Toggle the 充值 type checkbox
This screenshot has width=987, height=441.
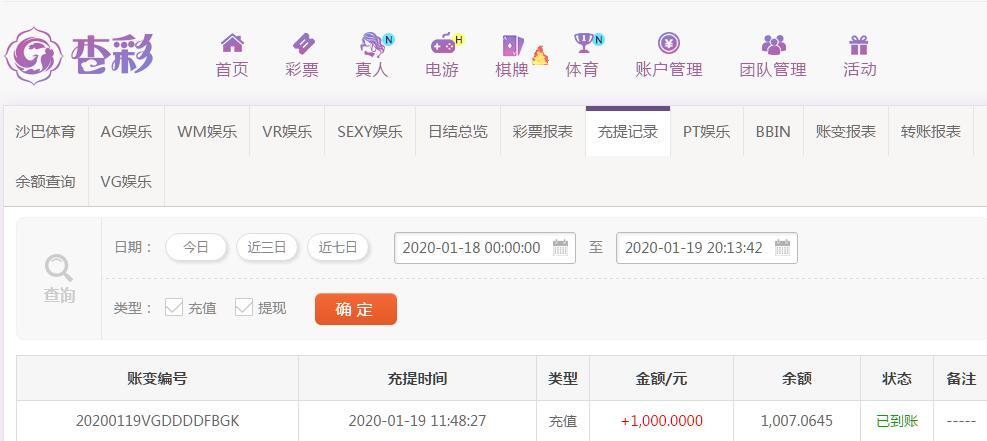174,307
